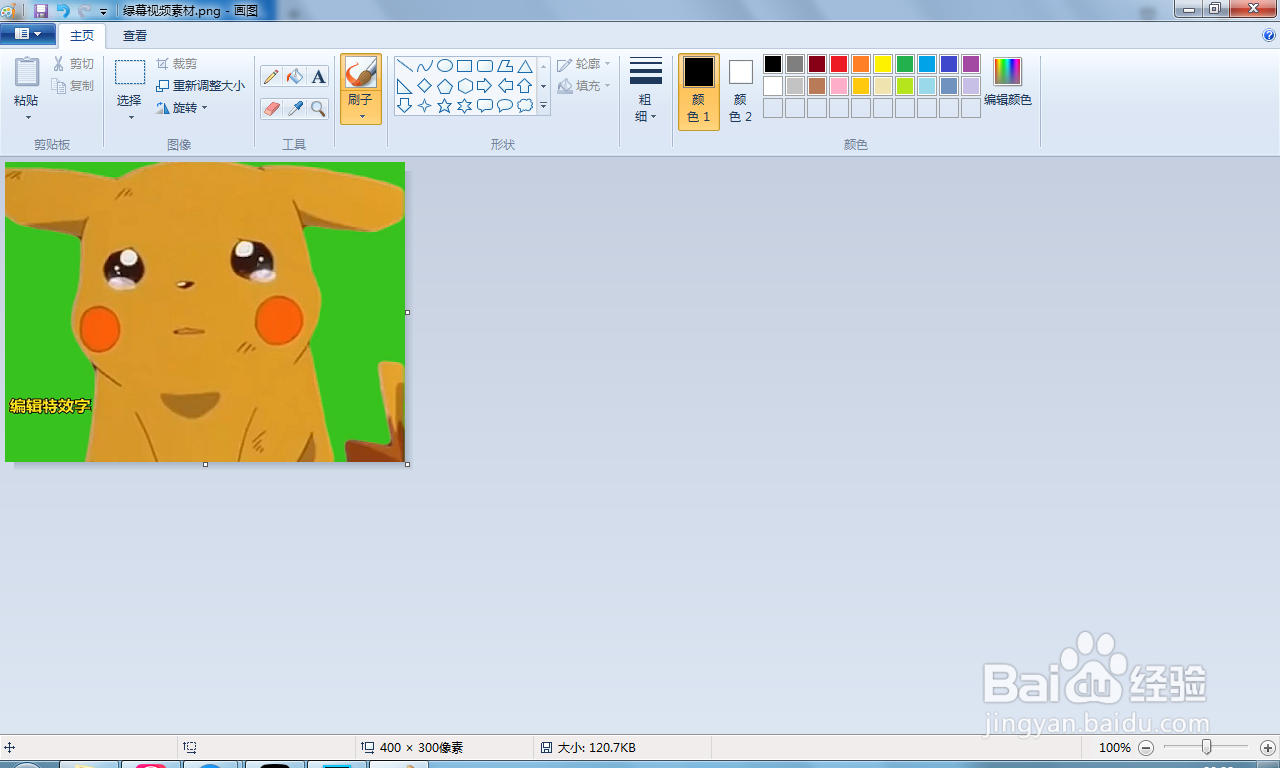Choose the six-point star shape
This screenshot has width=1280, height=768.
pos(465,105)
